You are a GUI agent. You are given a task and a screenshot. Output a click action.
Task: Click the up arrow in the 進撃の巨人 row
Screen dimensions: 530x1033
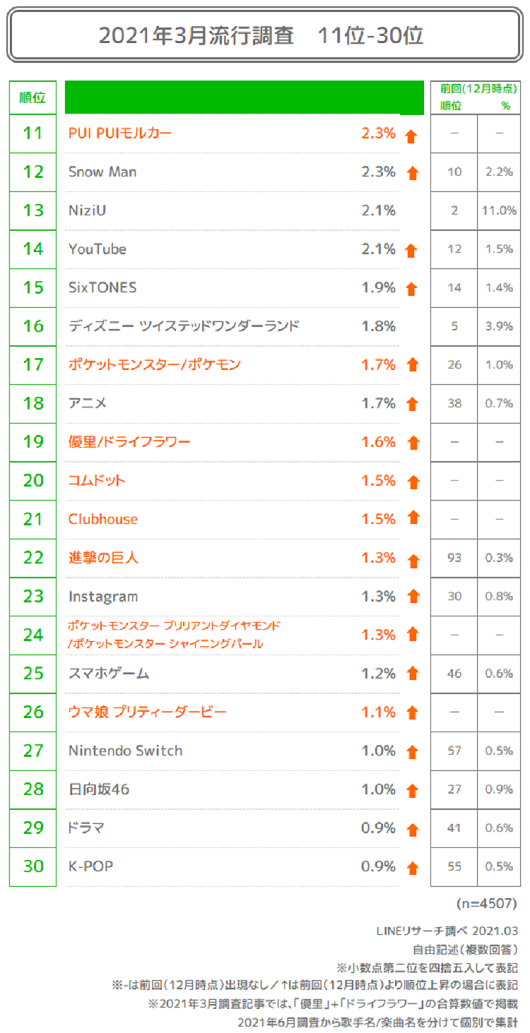coord(413,560)
